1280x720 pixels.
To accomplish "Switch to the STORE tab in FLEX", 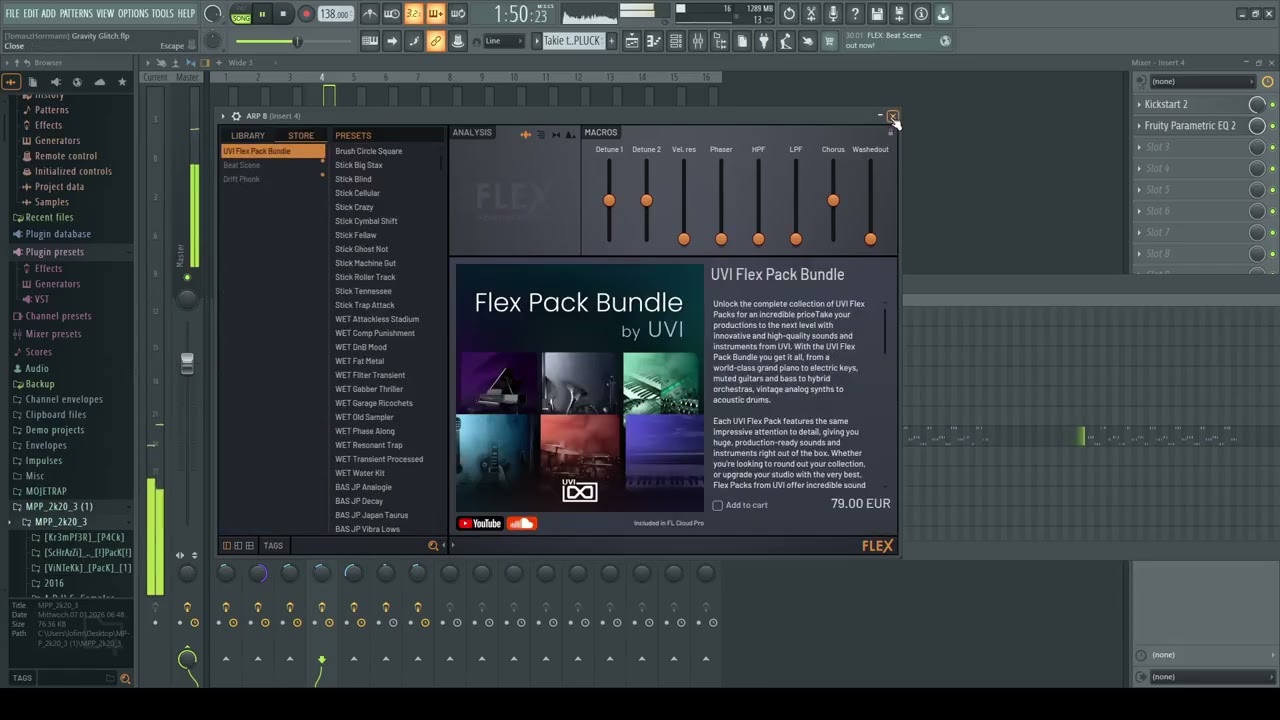I will 301,136.
